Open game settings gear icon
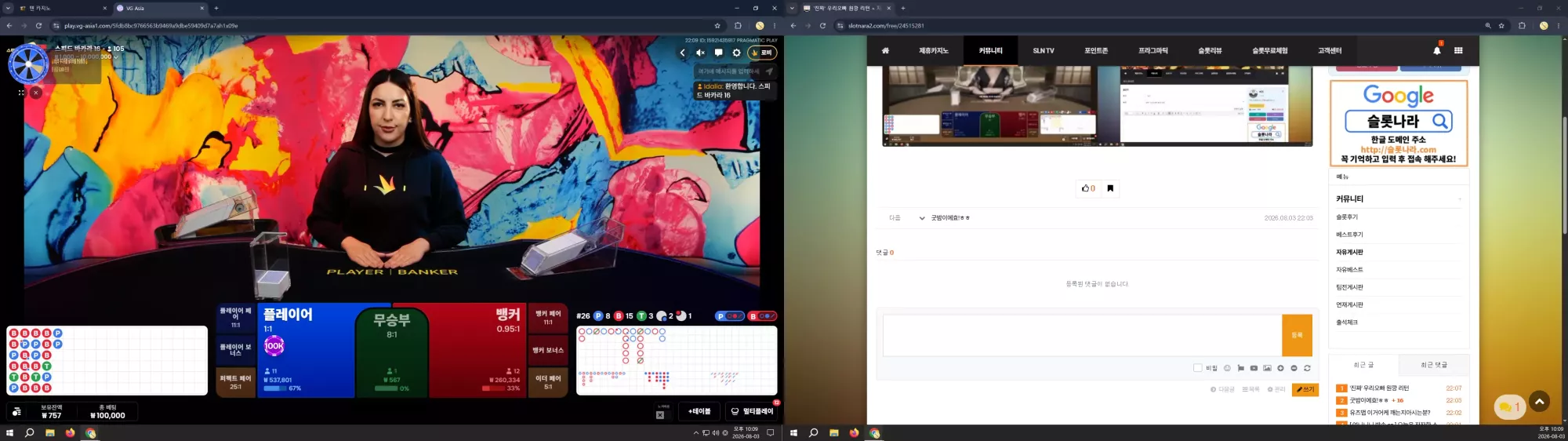 pos(736,53)
